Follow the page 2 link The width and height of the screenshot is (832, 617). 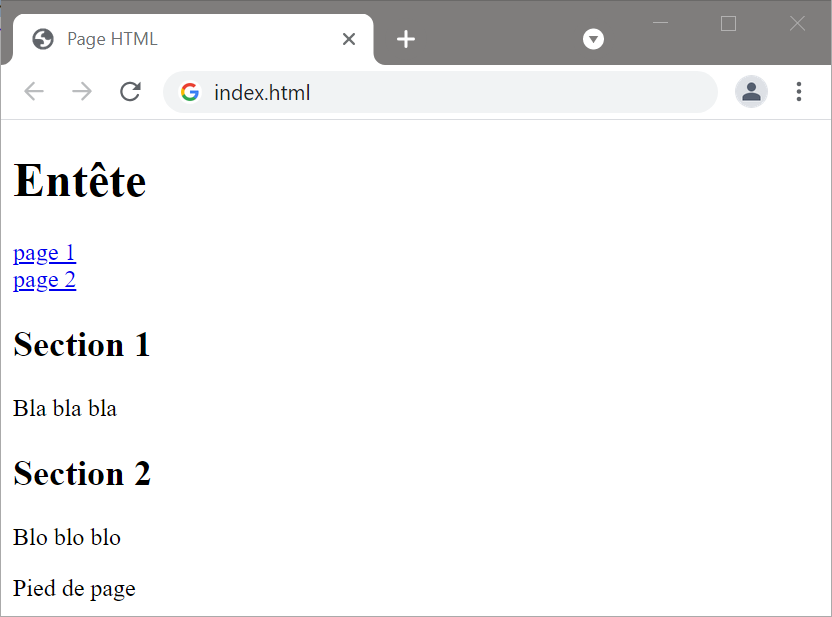click(x=45, y=280)
